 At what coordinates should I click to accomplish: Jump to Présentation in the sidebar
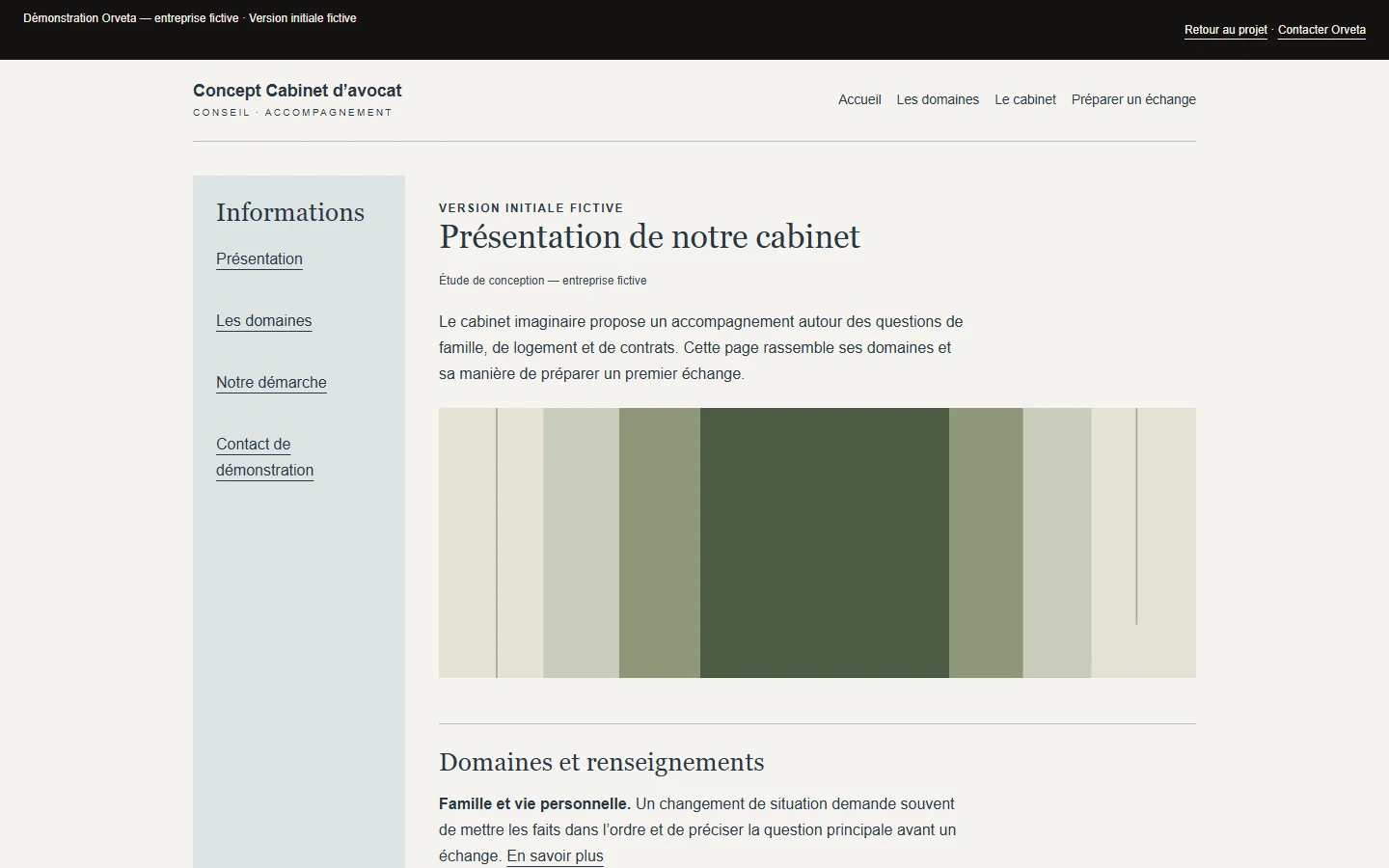point(259,258)
